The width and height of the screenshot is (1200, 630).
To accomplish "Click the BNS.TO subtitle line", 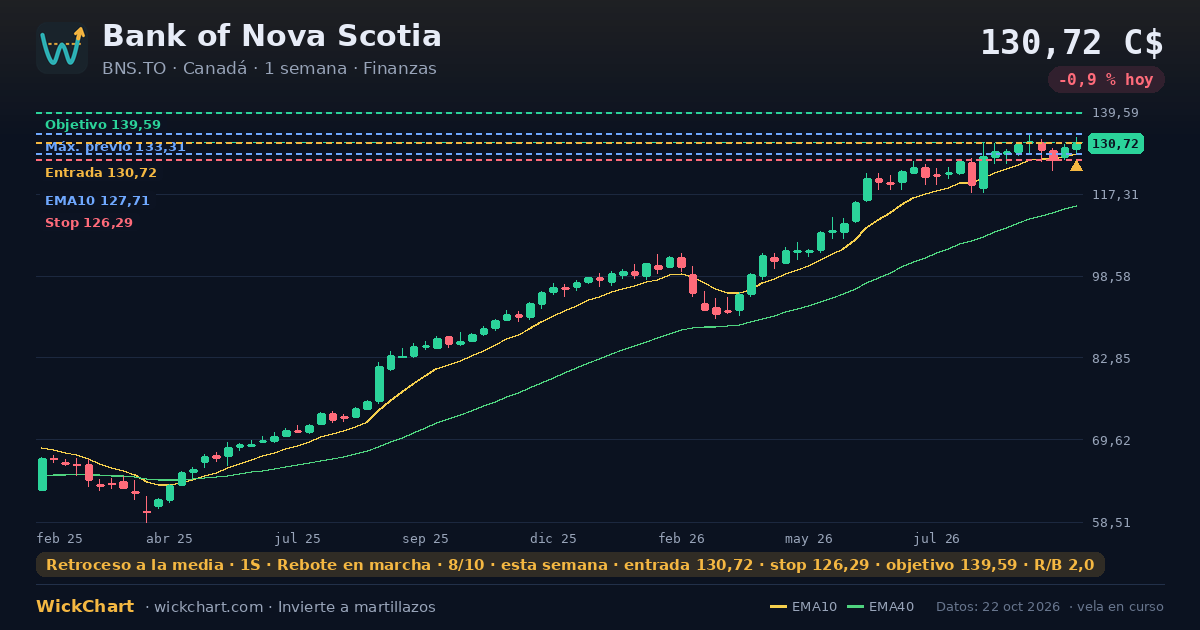I will coord(269,69).
